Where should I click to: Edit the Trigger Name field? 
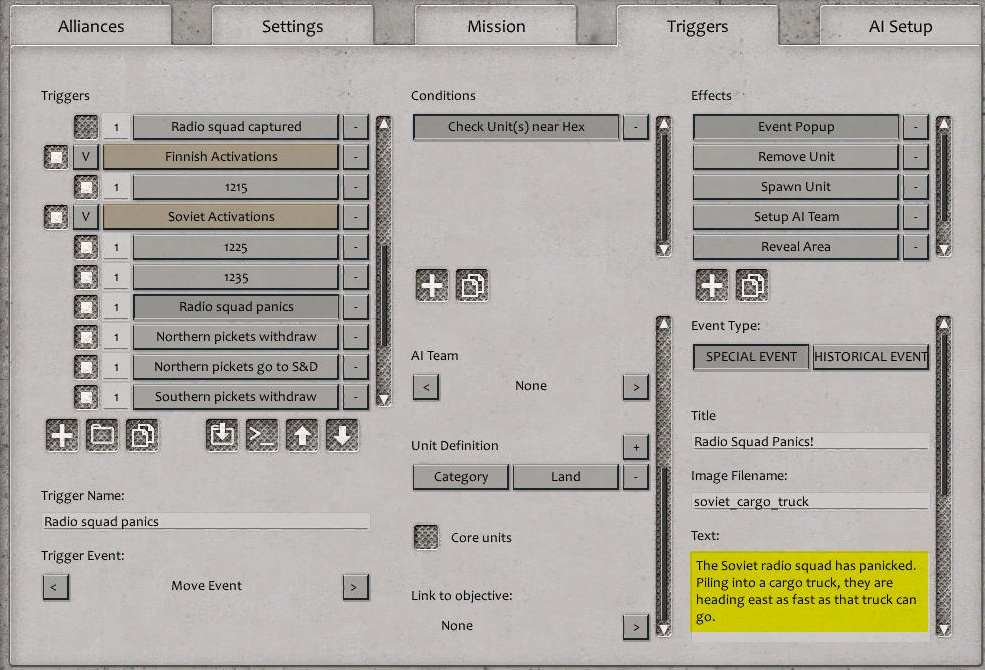[x=205, y=521]
